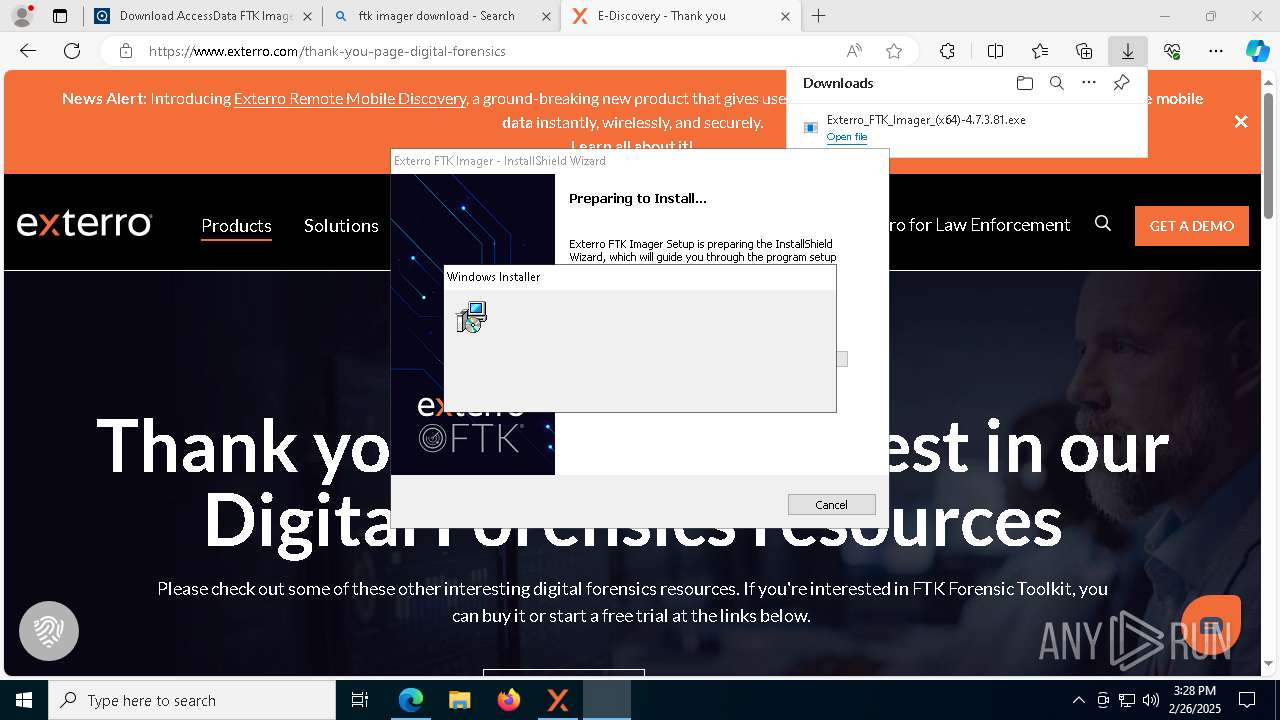Viewport: 1280px width, 720px height.
Task: Open network status tray icon
Action: click(1127, 700)
